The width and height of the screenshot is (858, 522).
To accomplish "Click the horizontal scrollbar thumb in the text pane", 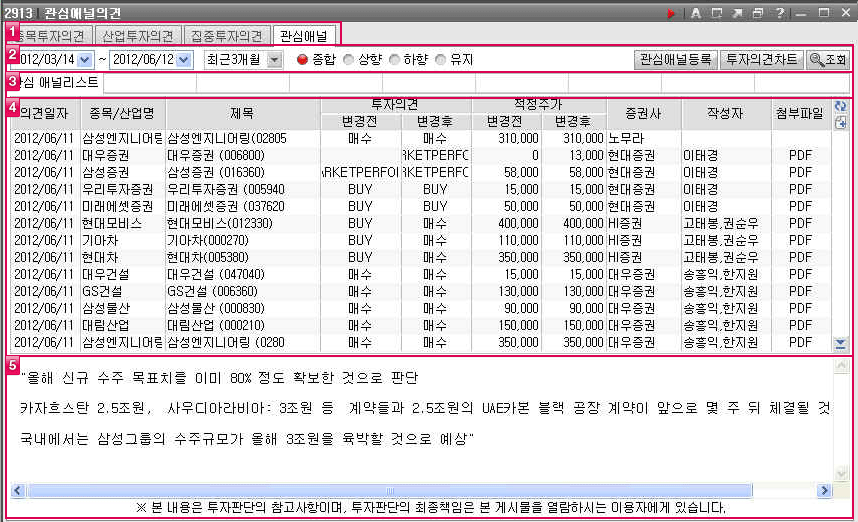I will click(x=390, y=490).
